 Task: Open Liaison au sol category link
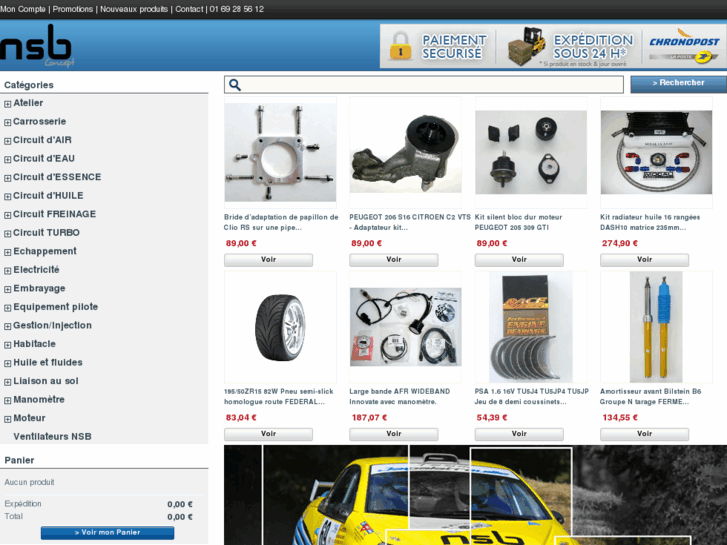coord(45,381)
